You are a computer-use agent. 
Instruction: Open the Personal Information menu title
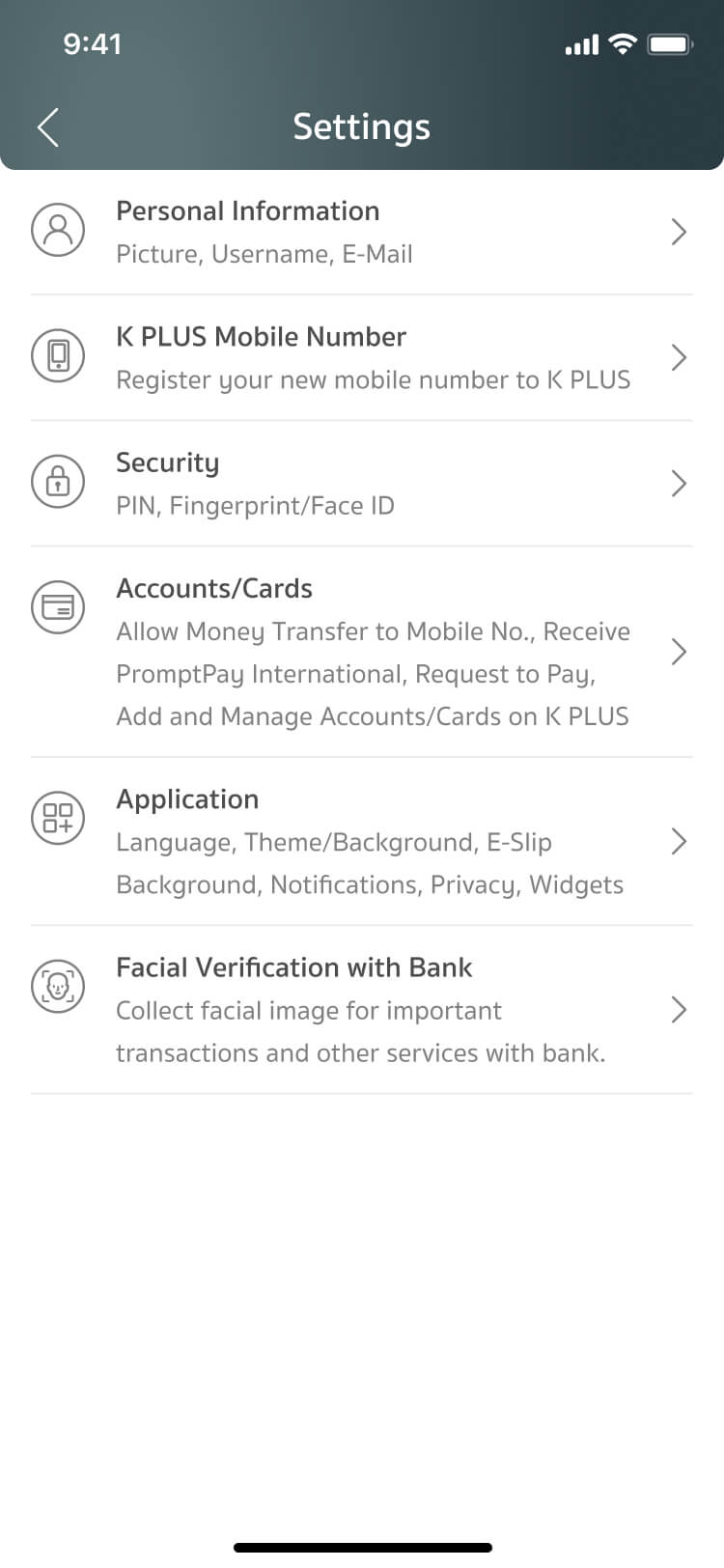click(247, 211)
